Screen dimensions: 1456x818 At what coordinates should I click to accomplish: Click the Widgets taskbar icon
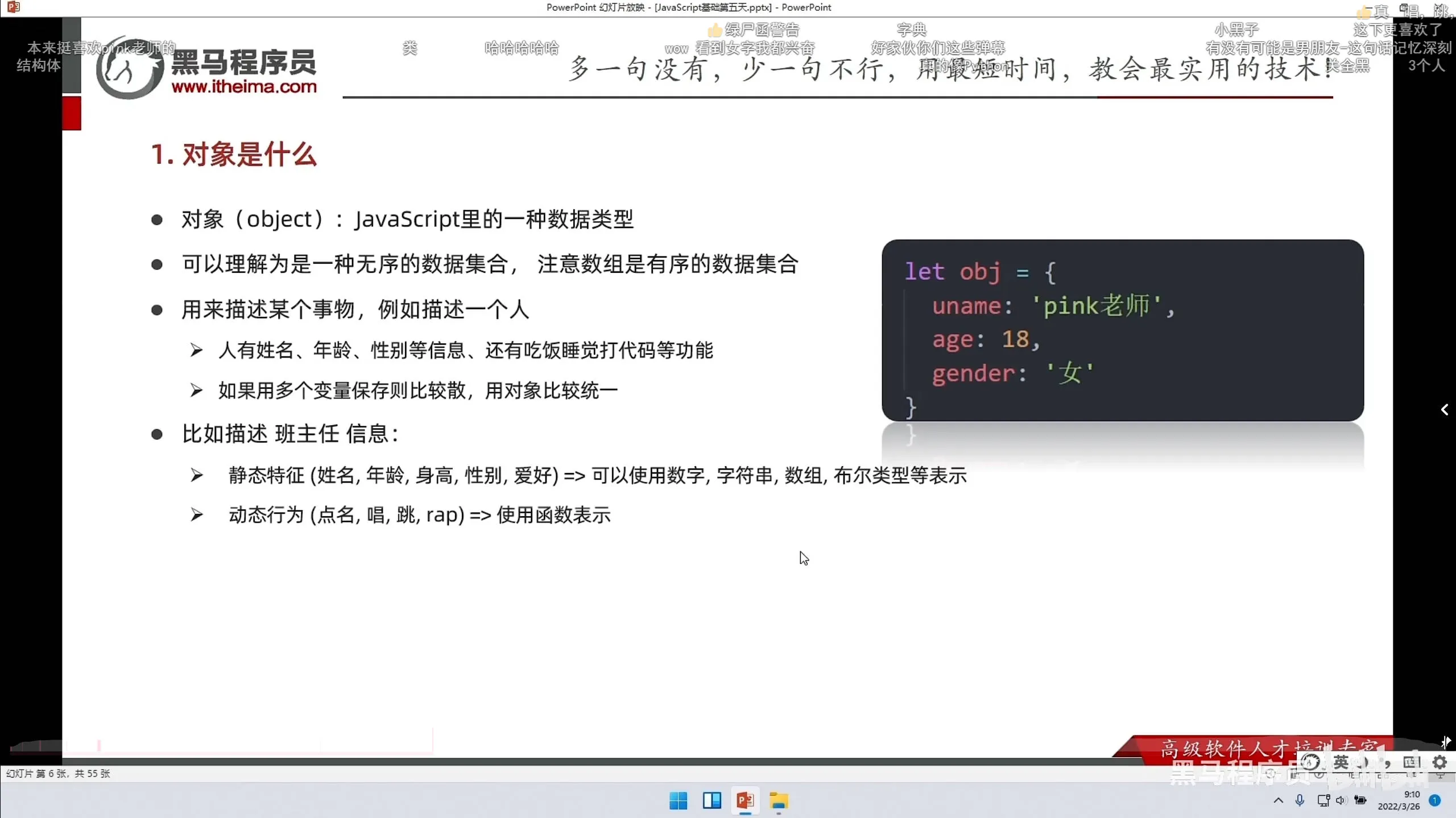pos(712,800)
